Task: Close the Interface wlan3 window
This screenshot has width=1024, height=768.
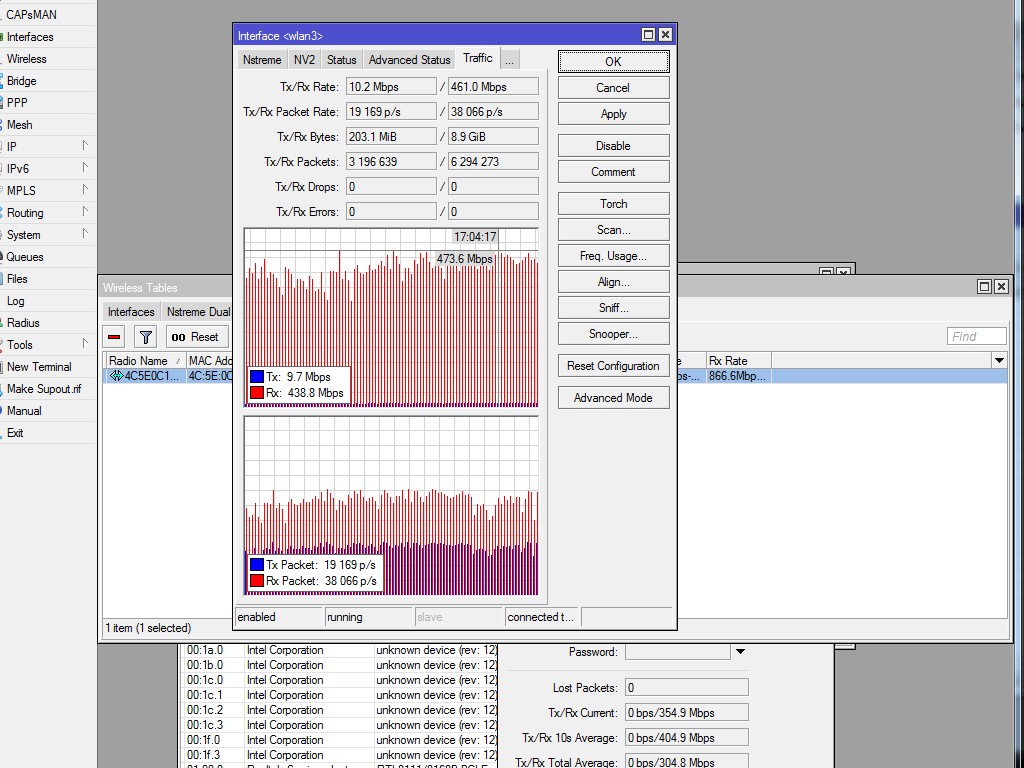Action: tap(665, 35)
